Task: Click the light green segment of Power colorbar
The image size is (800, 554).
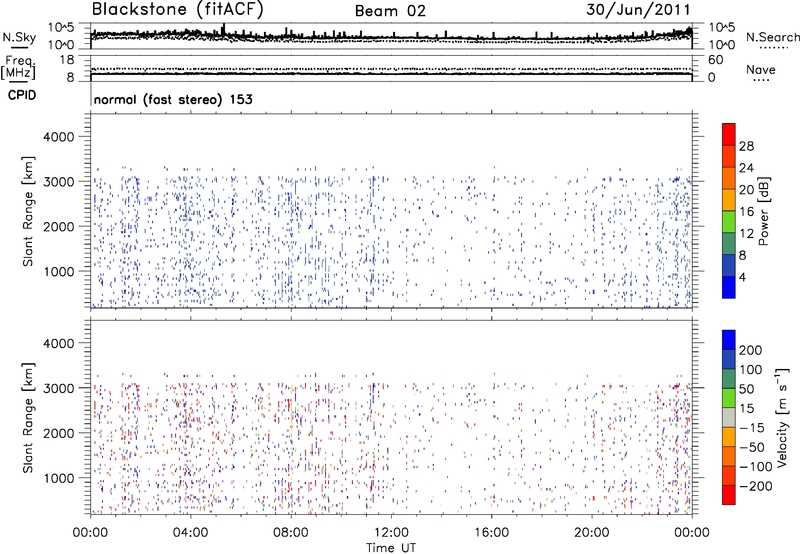Action: pyautogui.click(x=729, y=221)
